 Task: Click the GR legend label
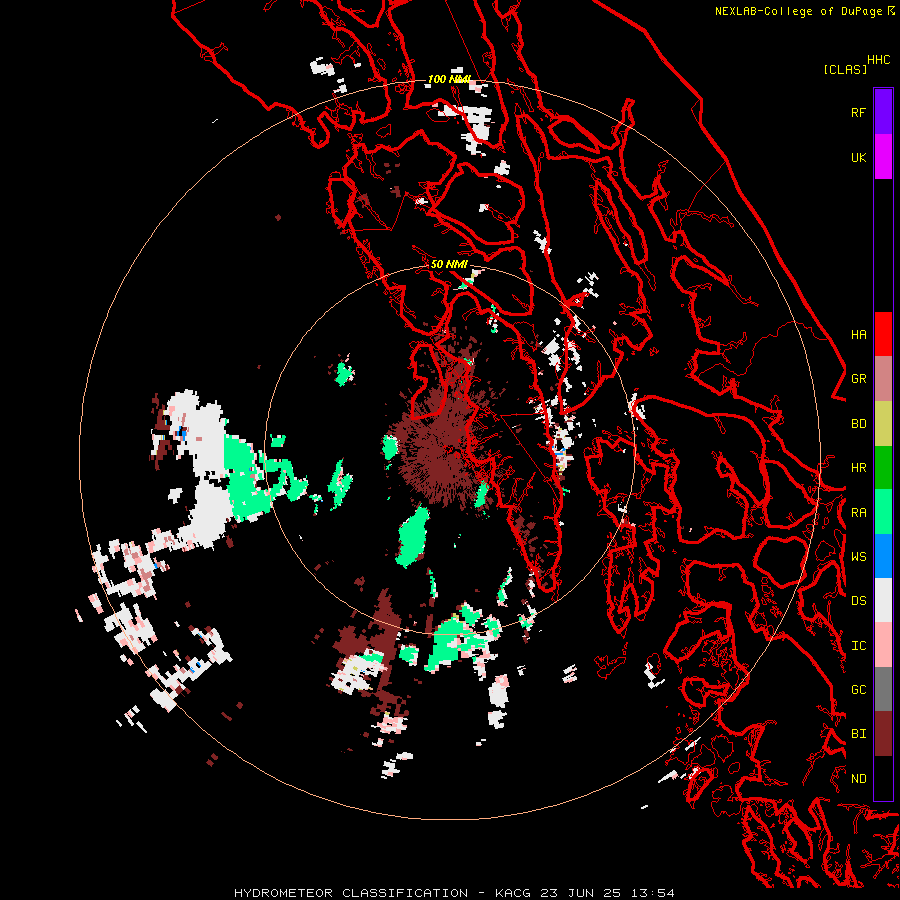pyautogui.click(x=858, y=379)
